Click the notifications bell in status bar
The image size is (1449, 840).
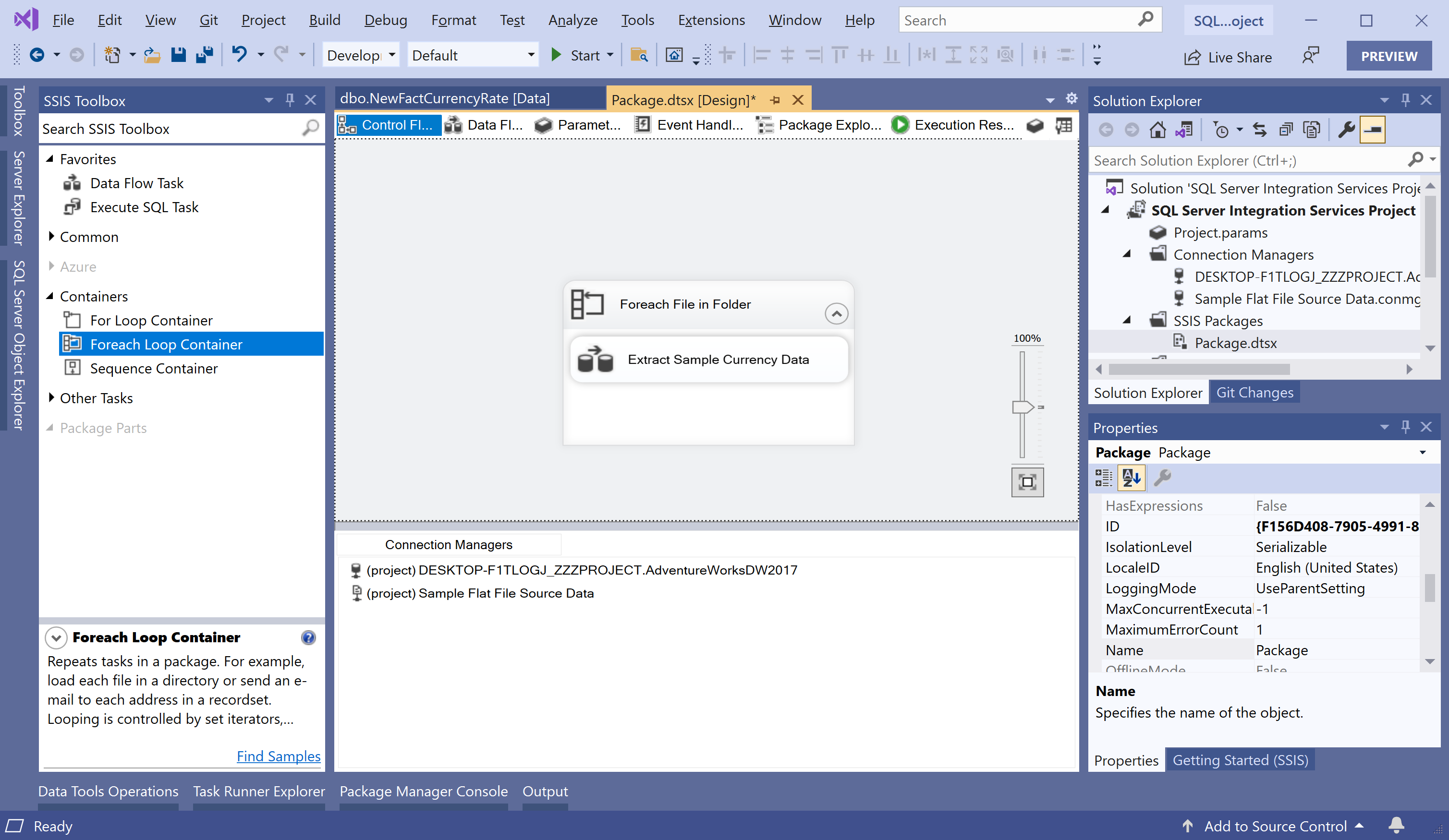[x=1397, y=826]
